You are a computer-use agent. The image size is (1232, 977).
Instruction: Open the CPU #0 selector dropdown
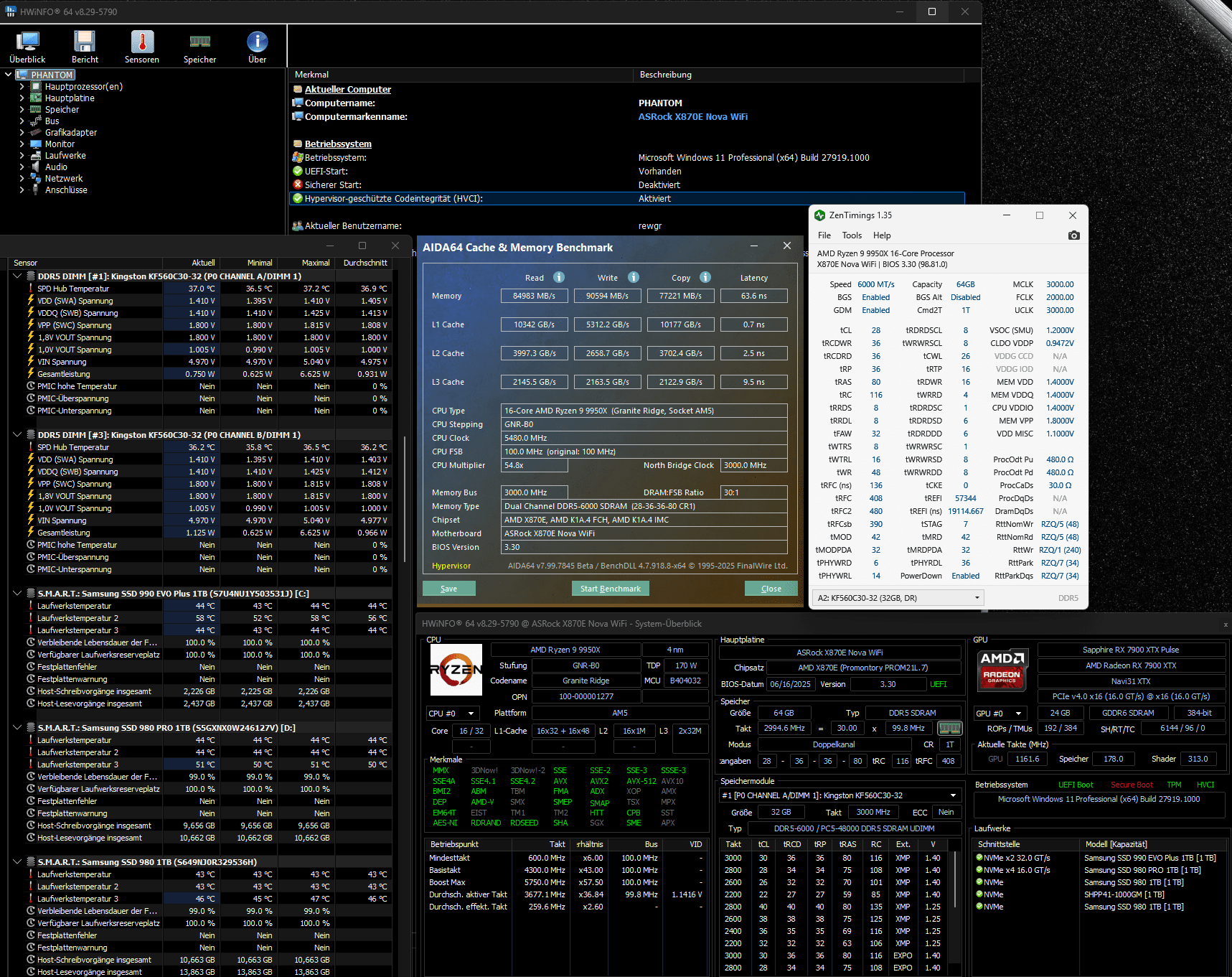[x=453, y=714]
